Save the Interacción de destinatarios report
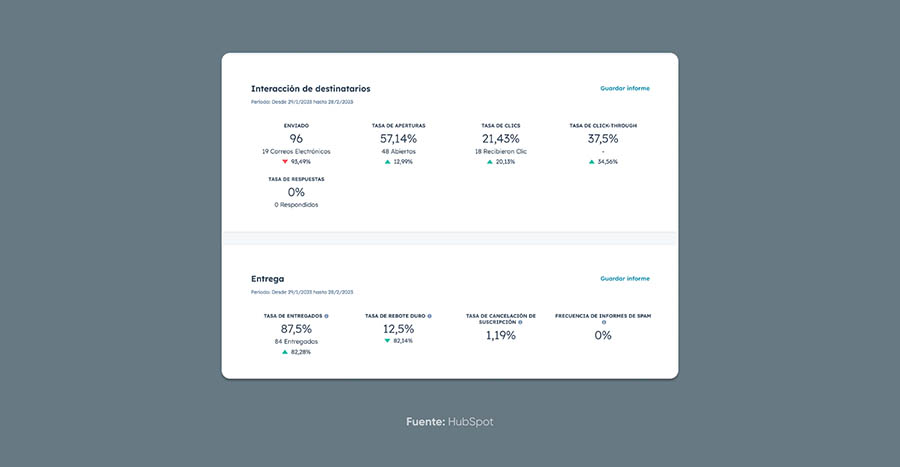Viewport: 900px width, 467px height. 625,88
